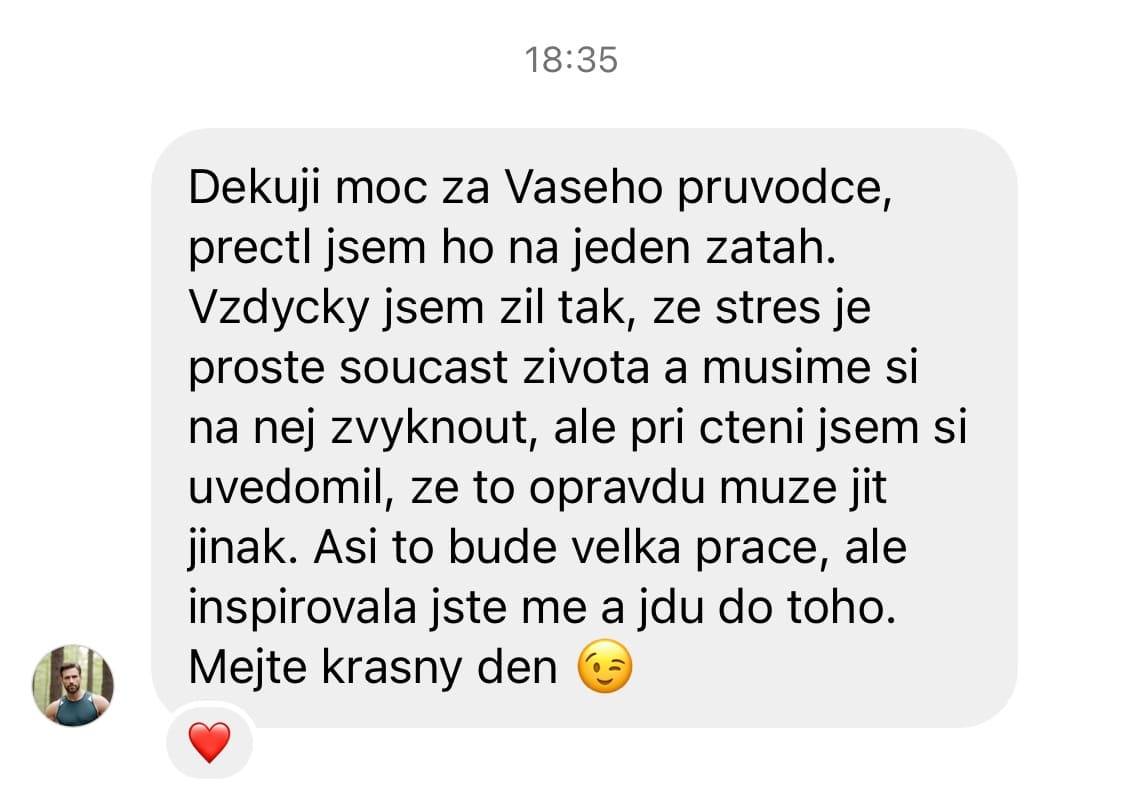Click the word "Vaseho" in the message
The image size is (1143, 803).
coord(584,188)
